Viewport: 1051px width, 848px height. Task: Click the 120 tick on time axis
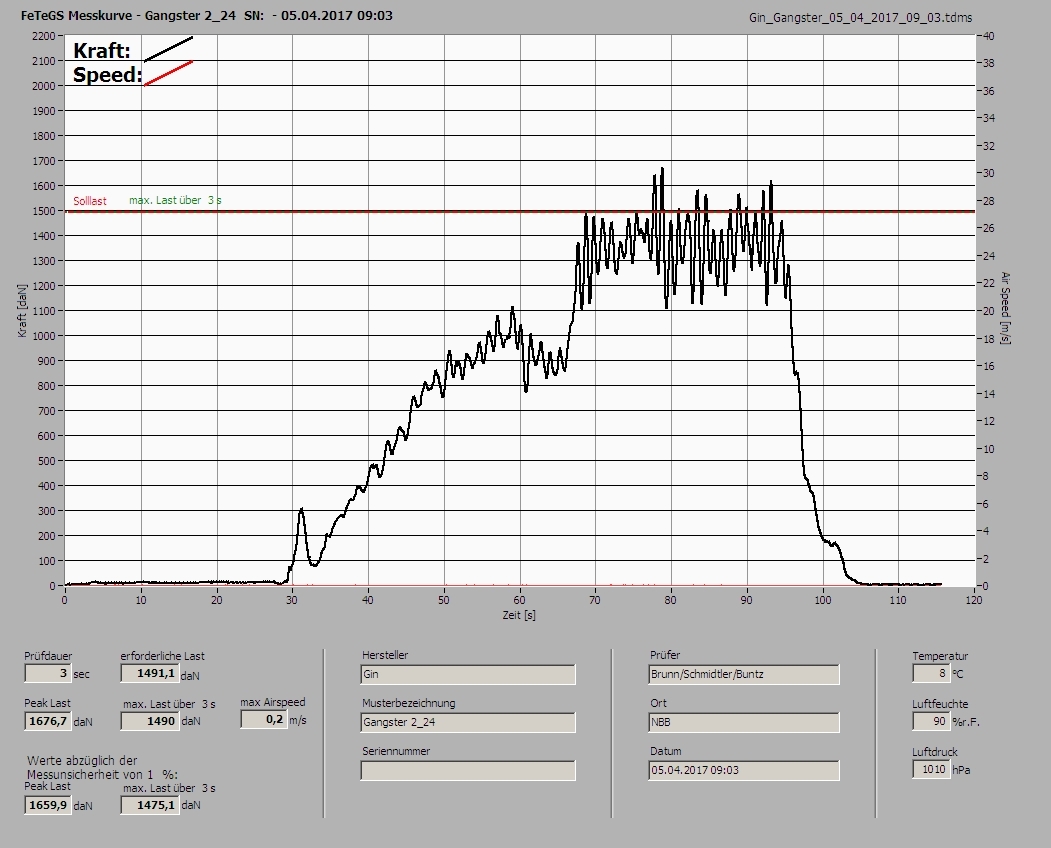click(x=974, y=600)
